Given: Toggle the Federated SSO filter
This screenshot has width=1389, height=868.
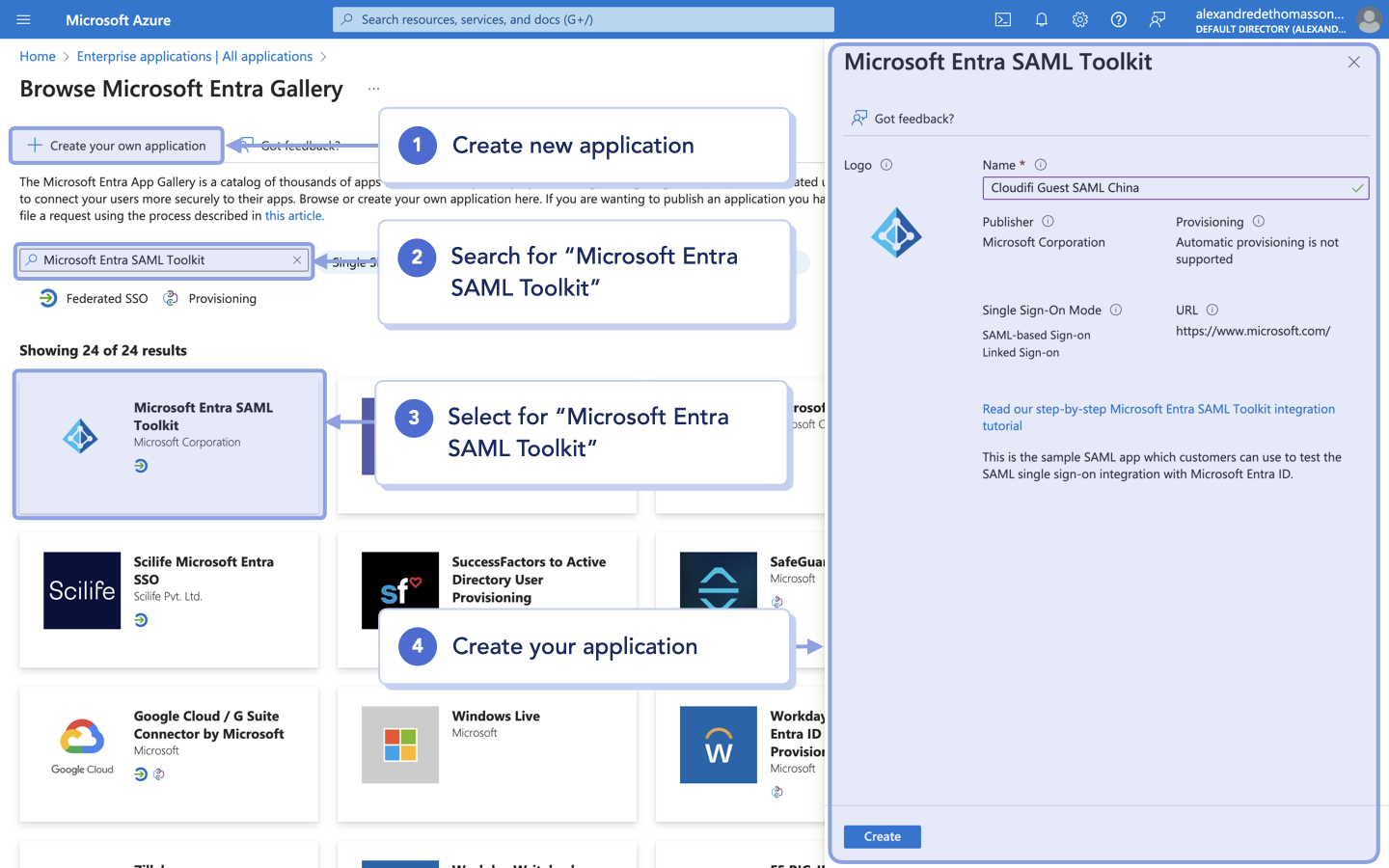Looking at the screenshot, I should (93, 298).
